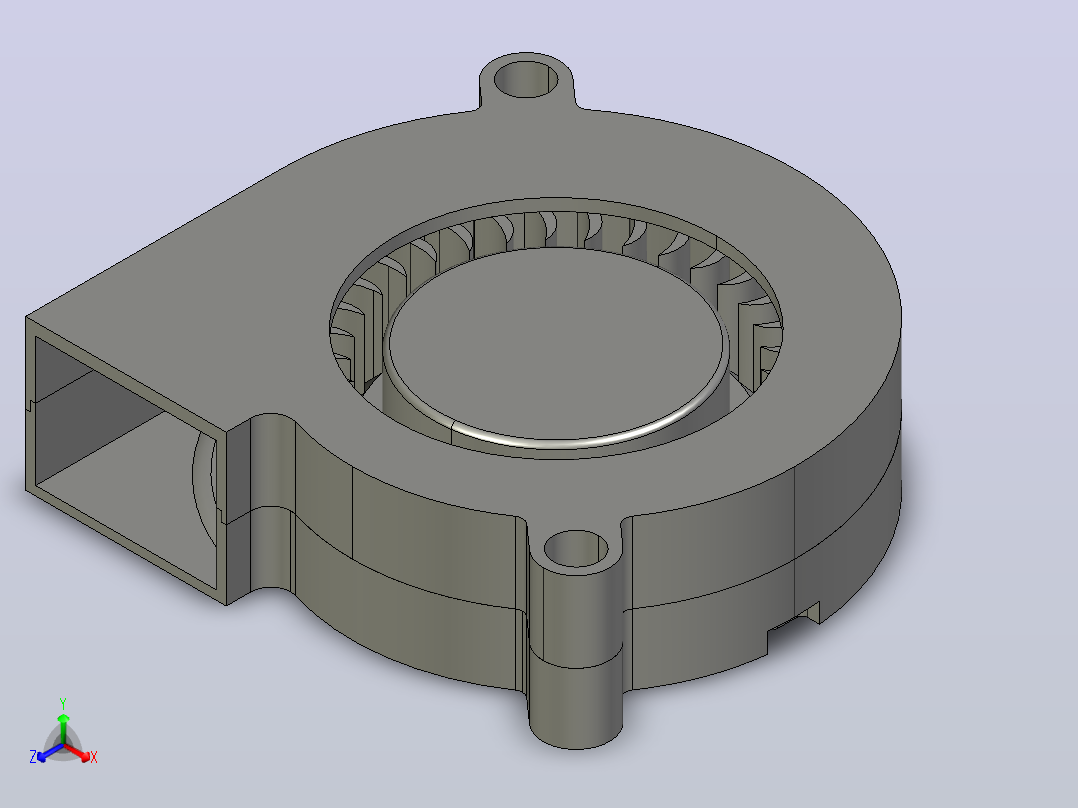This screenshot has height=808, width=1078.
Task: Select the wire notch on the housing side
Action: click(x=794, y=627)
